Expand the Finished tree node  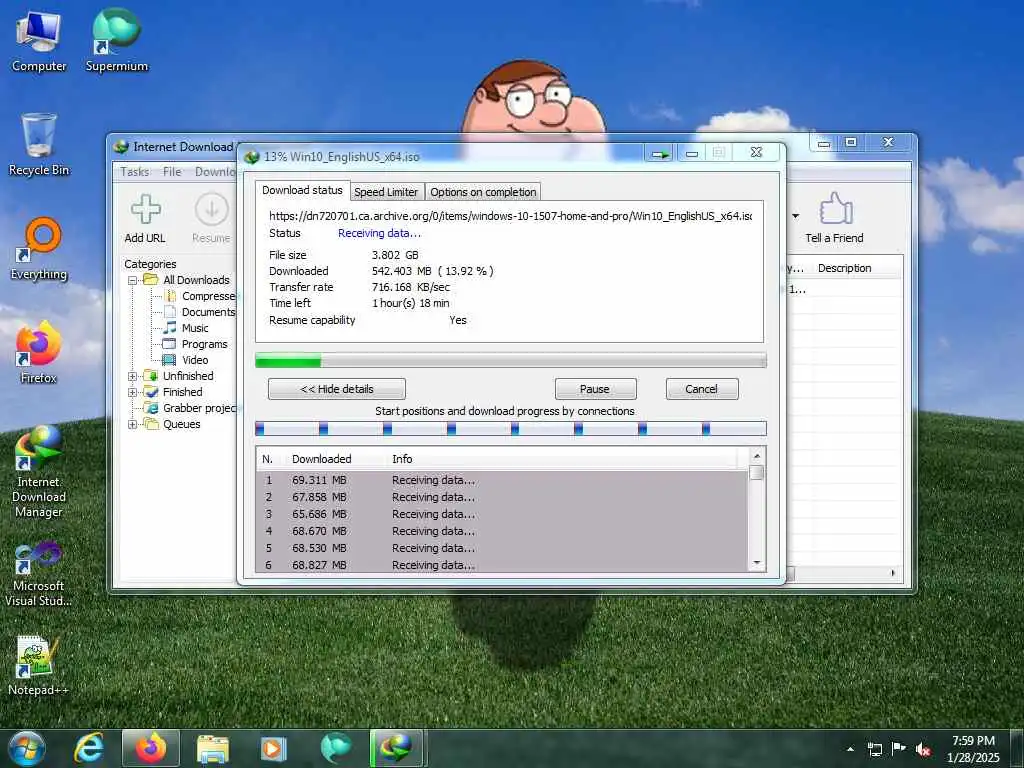(x=133, y=392)
